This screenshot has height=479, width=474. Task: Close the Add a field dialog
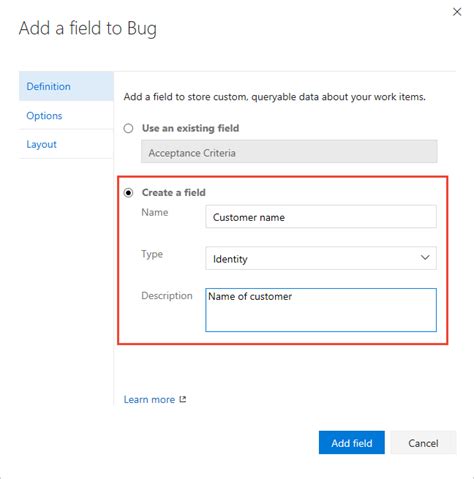[x=457, y=12]
